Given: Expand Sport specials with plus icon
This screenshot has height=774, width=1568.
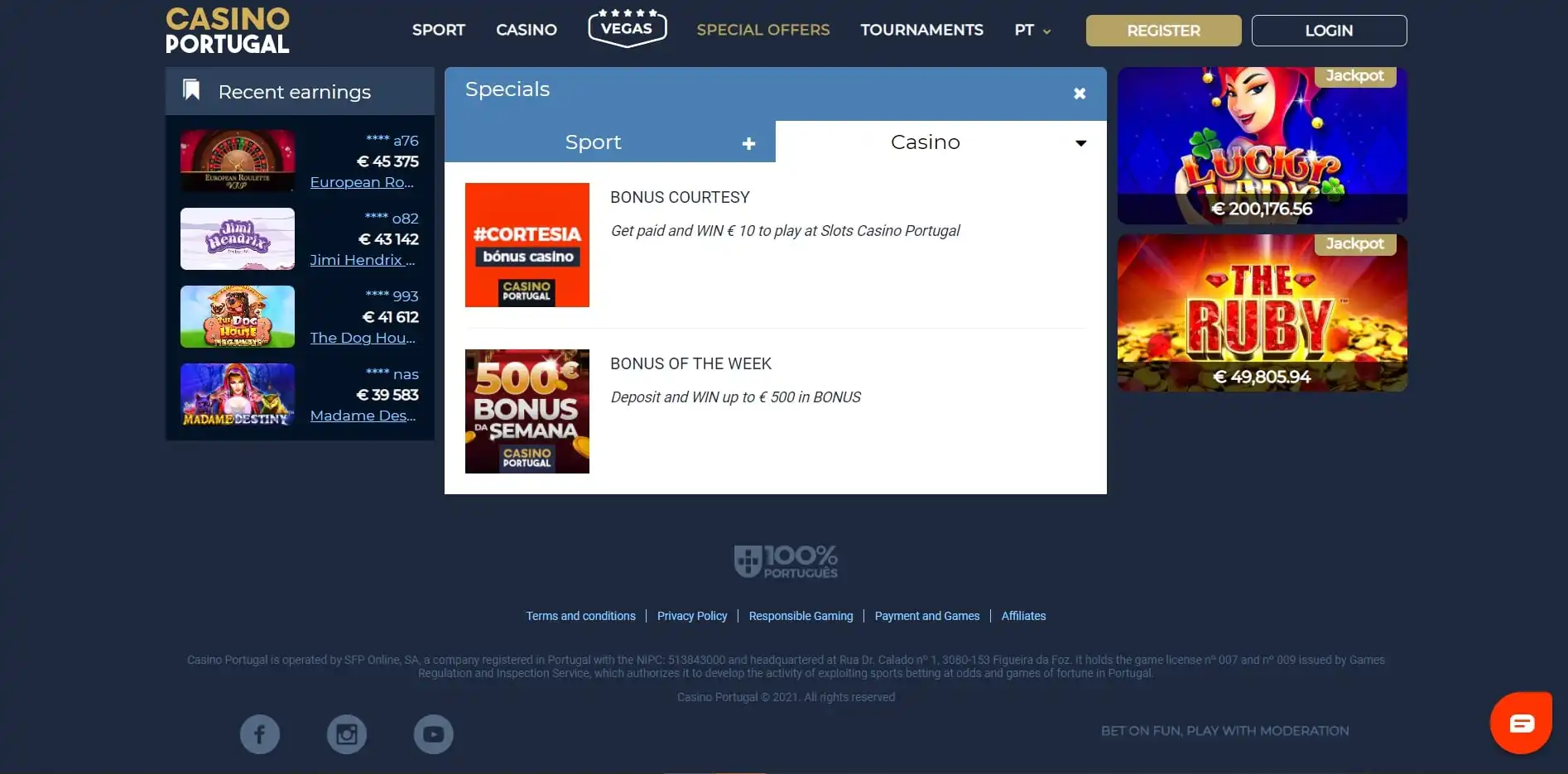Looking at the screenshot, I should (748, 143).
